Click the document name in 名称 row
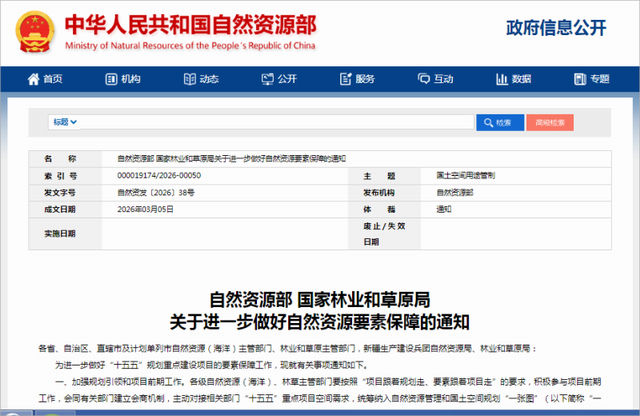This screenshot has height=416, width=640. point(231,159)
